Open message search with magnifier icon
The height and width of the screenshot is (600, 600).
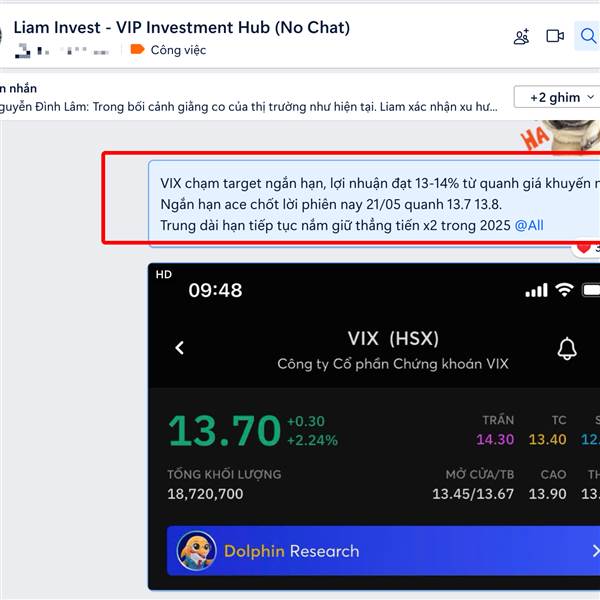tap(588, 36)
